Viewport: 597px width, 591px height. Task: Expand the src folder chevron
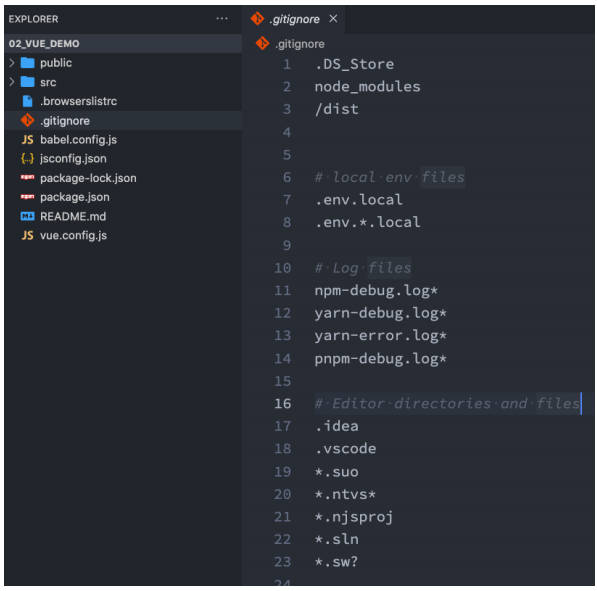(12, 82)
